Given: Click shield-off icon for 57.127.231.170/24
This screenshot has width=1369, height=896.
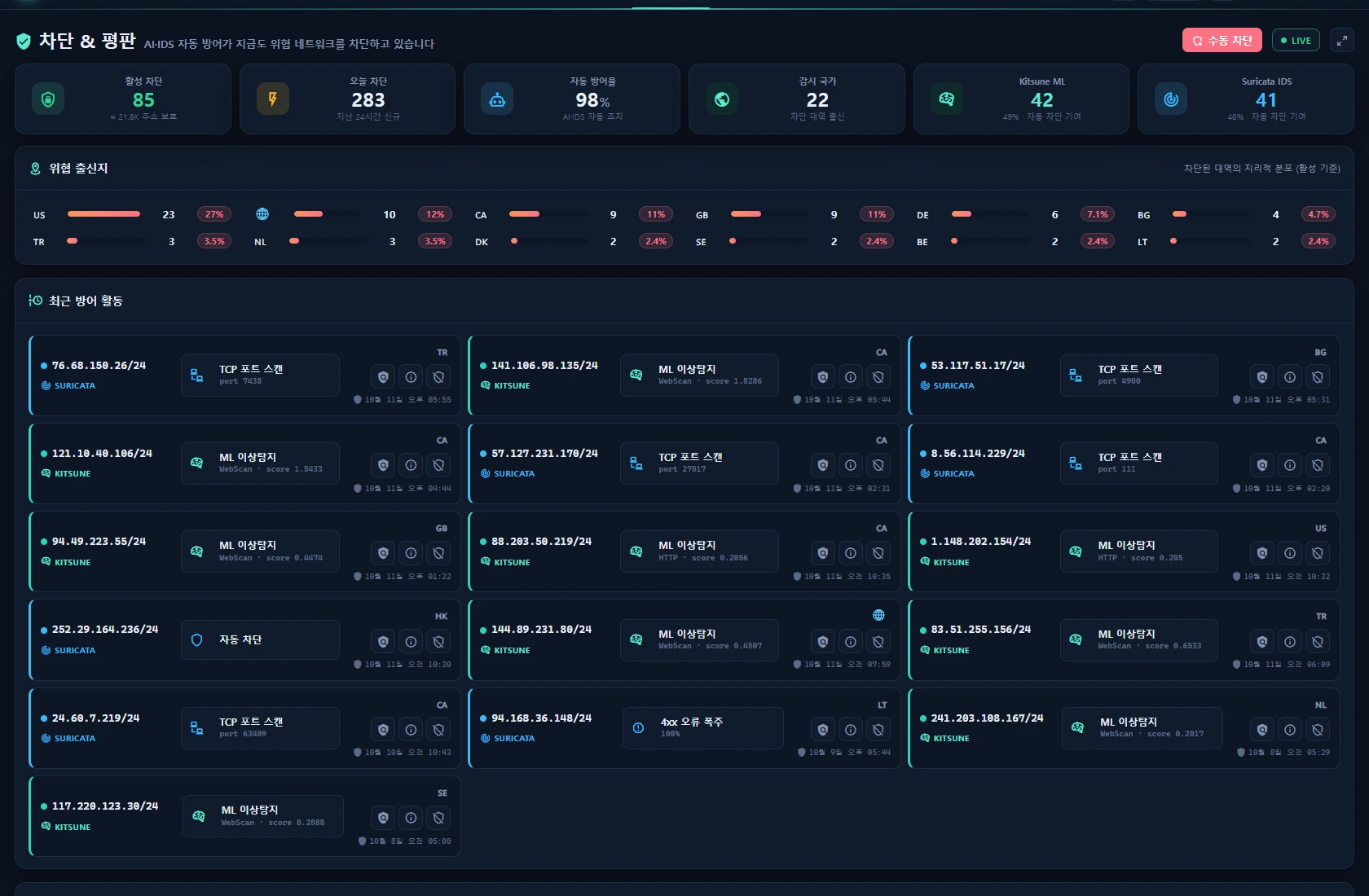Looking at the screenshot, I should [x=878, y=465].
